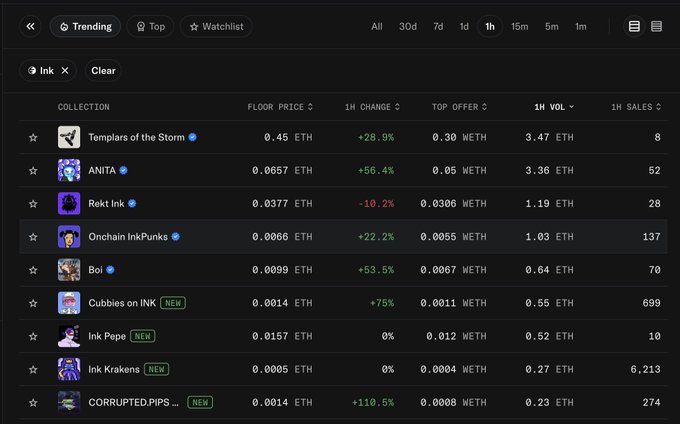Click the 6,213 sales value

[645, 369]
